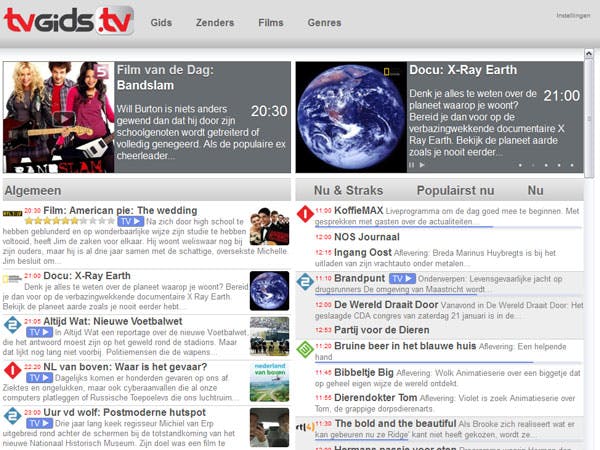Image resolution: width=600 pixels, height=450 pixels.
Task: Click the Algemeen section header
Action: pyautogui.click(x=147, y=190)
